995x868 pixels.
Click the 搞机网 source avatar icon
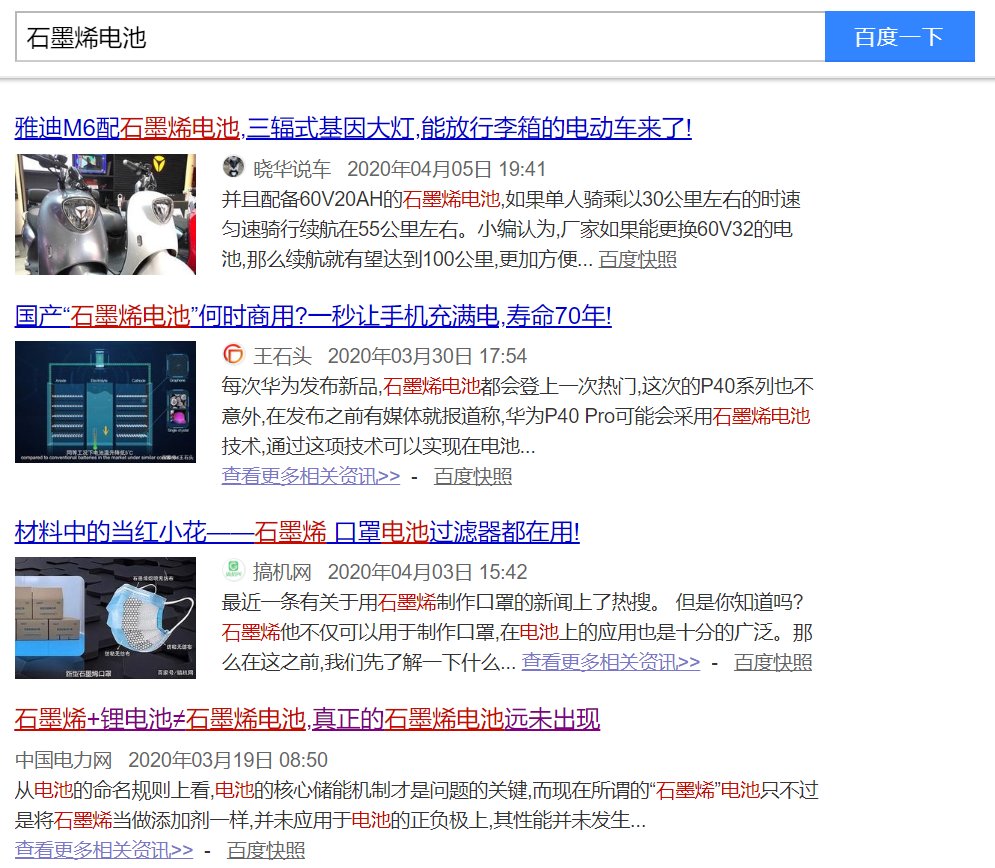pos(232,571)
